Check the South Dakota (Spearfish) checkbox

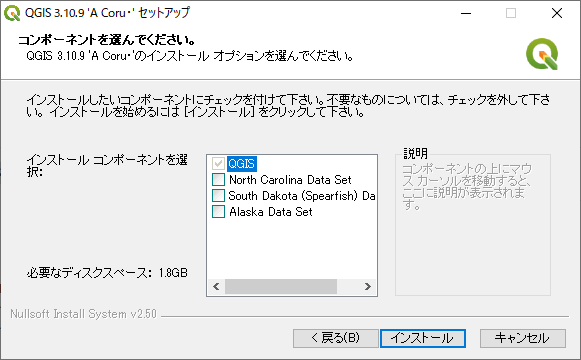(218, 196)
